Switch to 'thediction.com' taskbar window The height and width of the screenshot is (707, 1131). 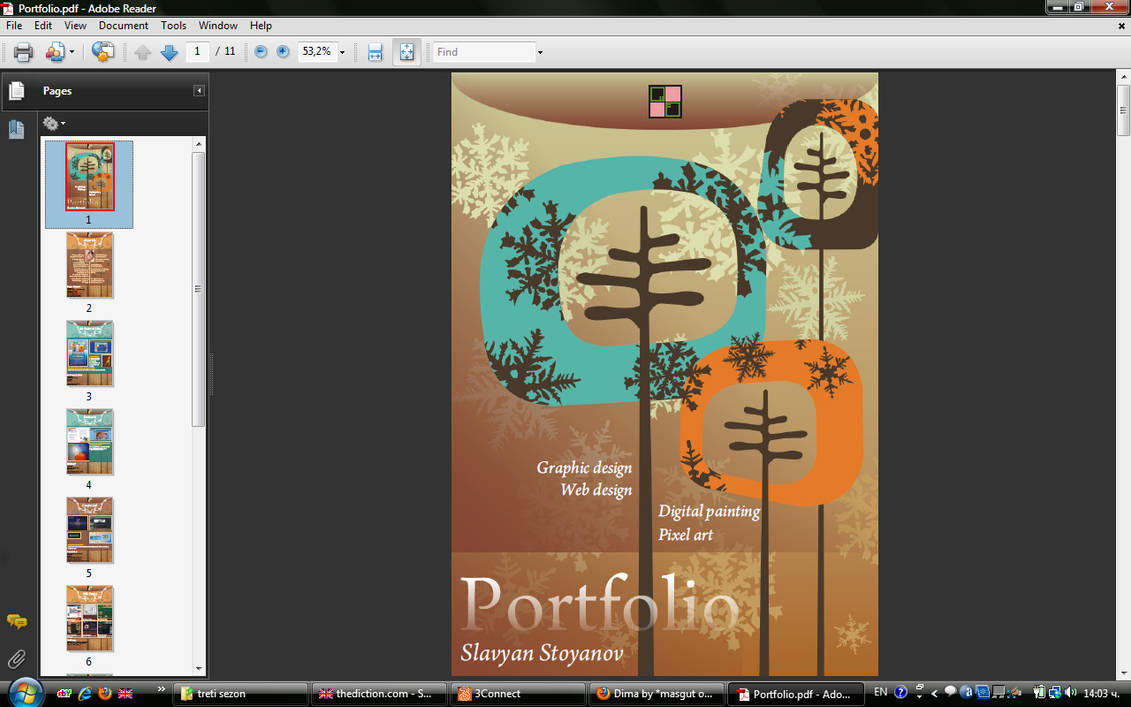tap(379, 694)
